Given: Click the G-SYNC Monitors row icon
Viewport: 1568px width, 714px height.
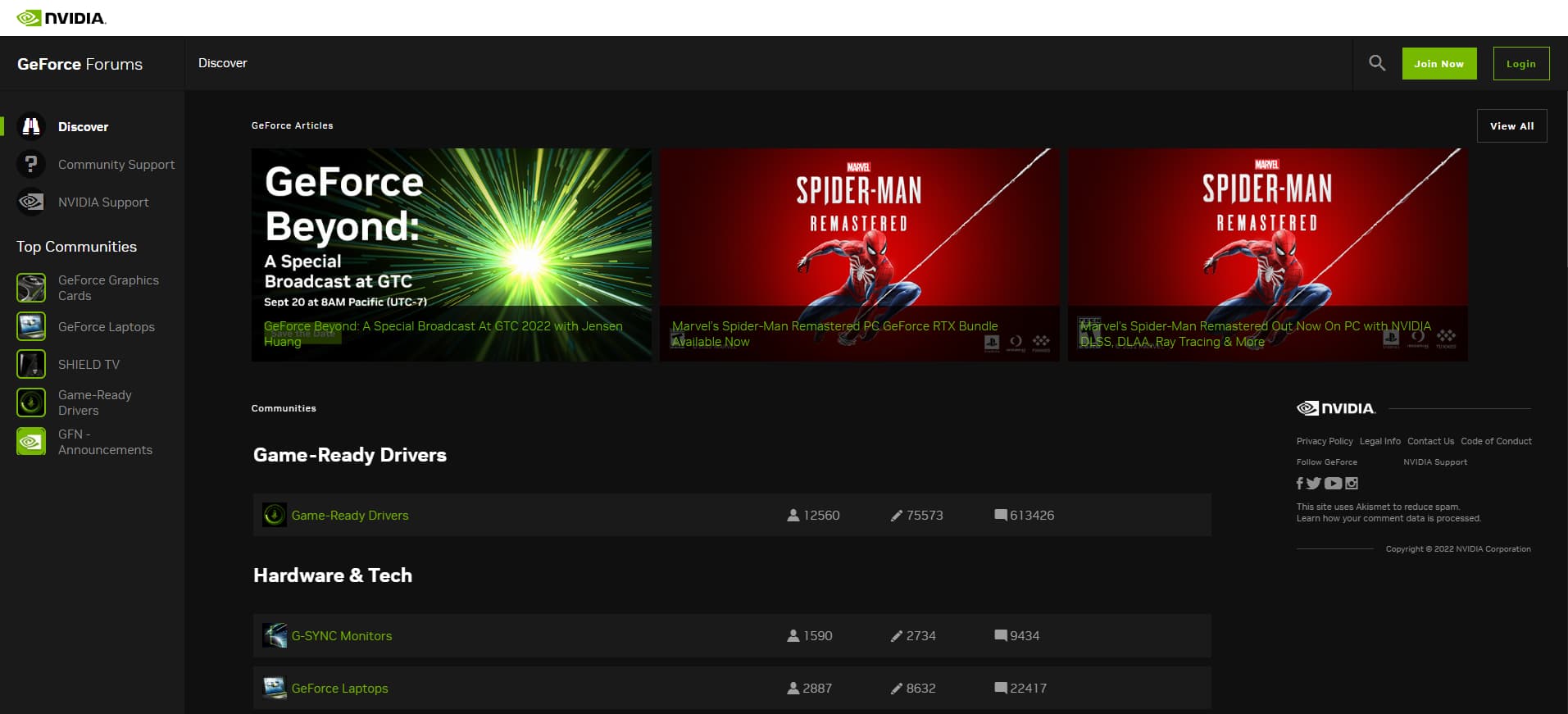Looking at the screenshot, I should tap(274, 635).
